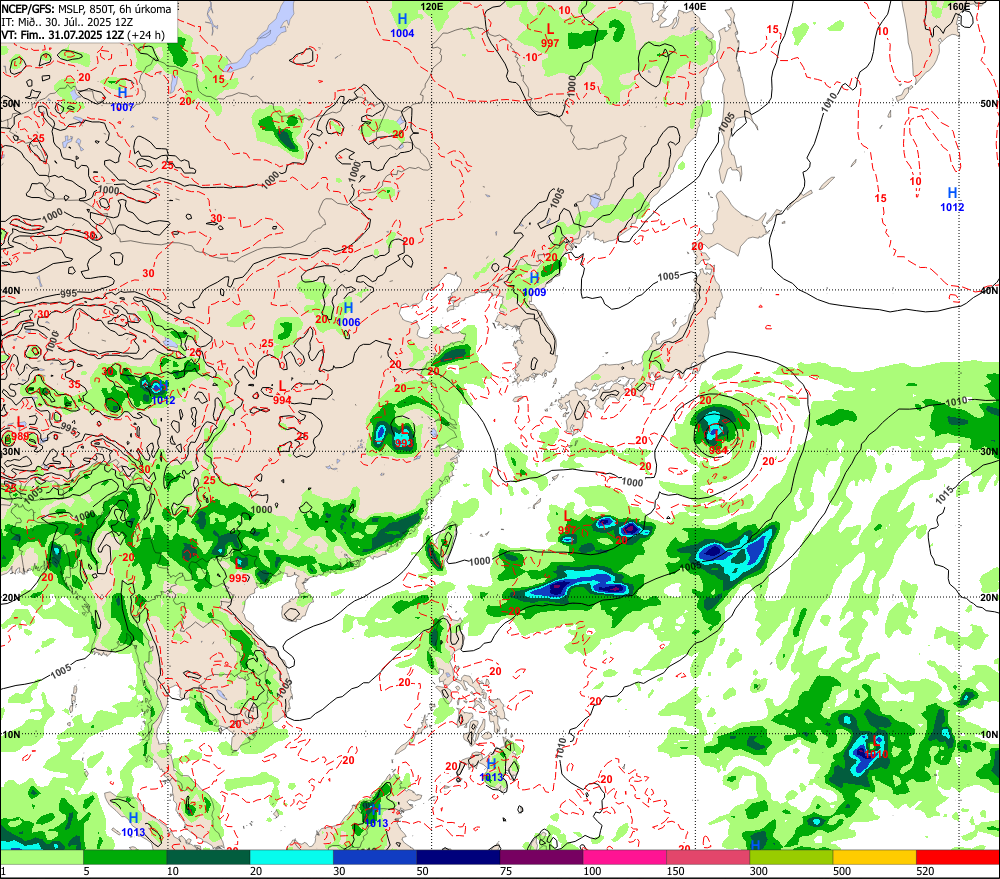Screen dimensions: 1000x879
Task: Click the high pressure marker 'H 1006'
Action: point(348,314)
